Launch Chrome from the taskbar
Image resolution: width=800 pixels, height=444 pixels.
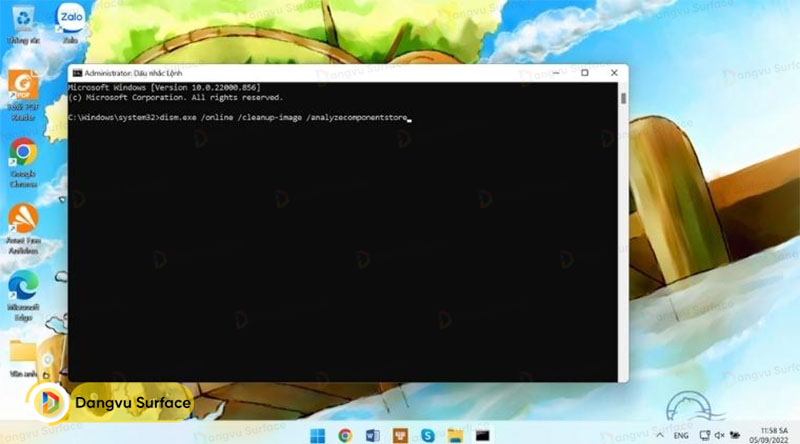[345, 435]
